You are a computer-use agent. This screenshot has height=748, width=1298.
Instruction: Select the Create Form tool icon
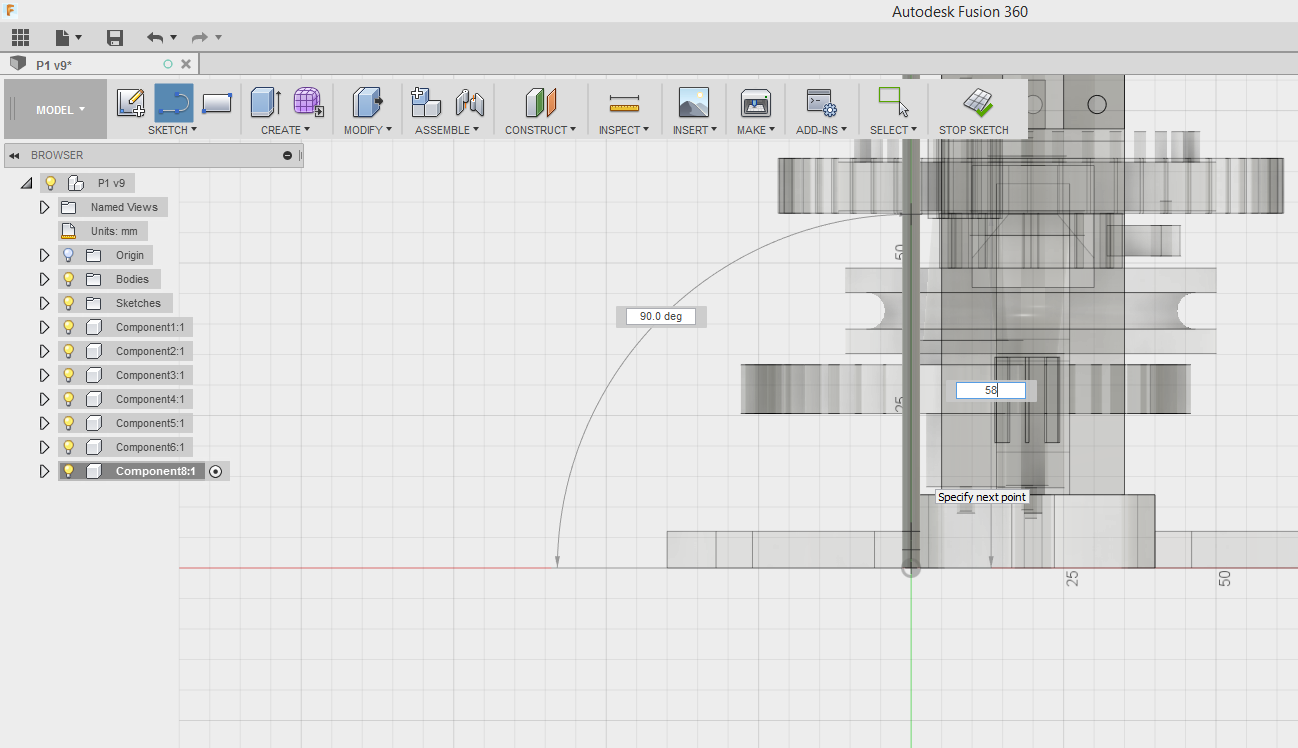click(308, 102)
